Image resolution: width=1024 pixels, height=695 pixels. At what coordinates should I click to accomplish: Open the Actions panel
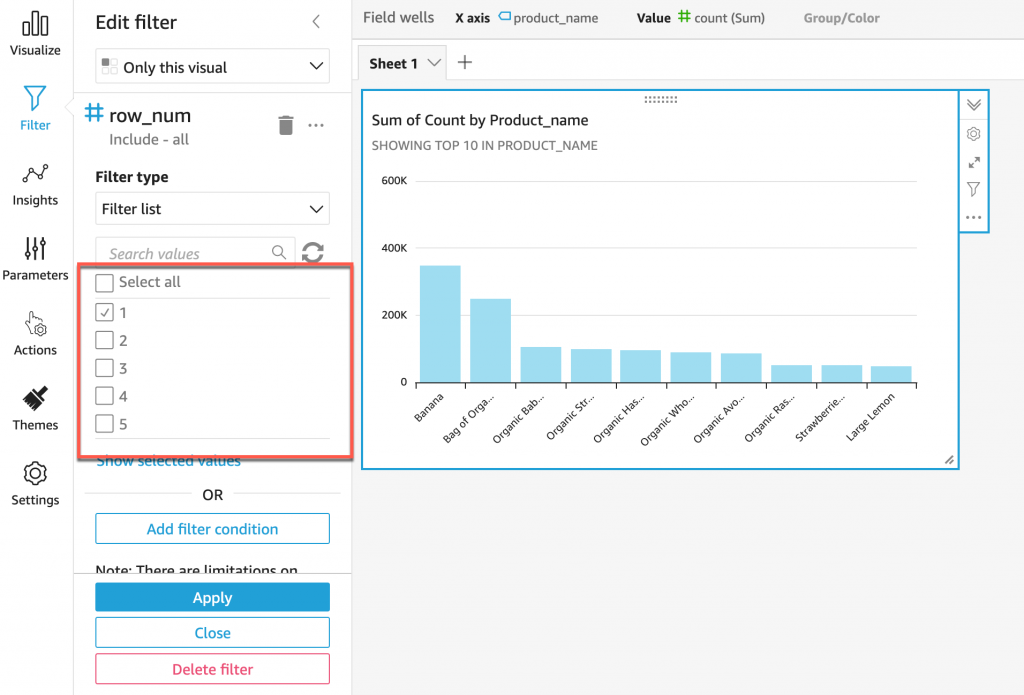pos(35,333)
